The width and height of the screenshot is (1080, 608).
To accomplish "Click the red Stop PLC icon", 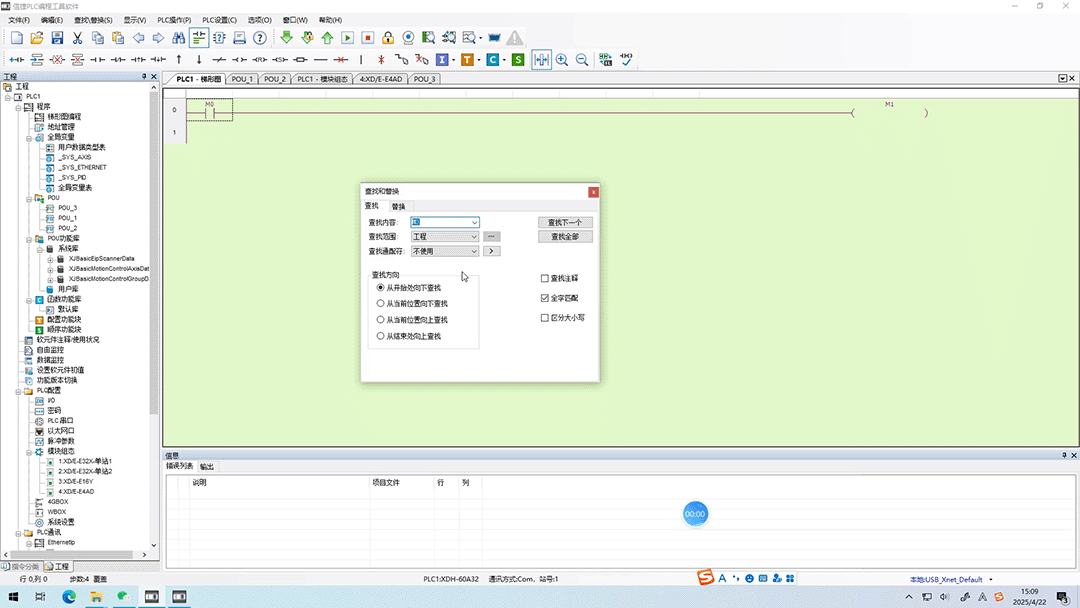I will coord(368,38).
